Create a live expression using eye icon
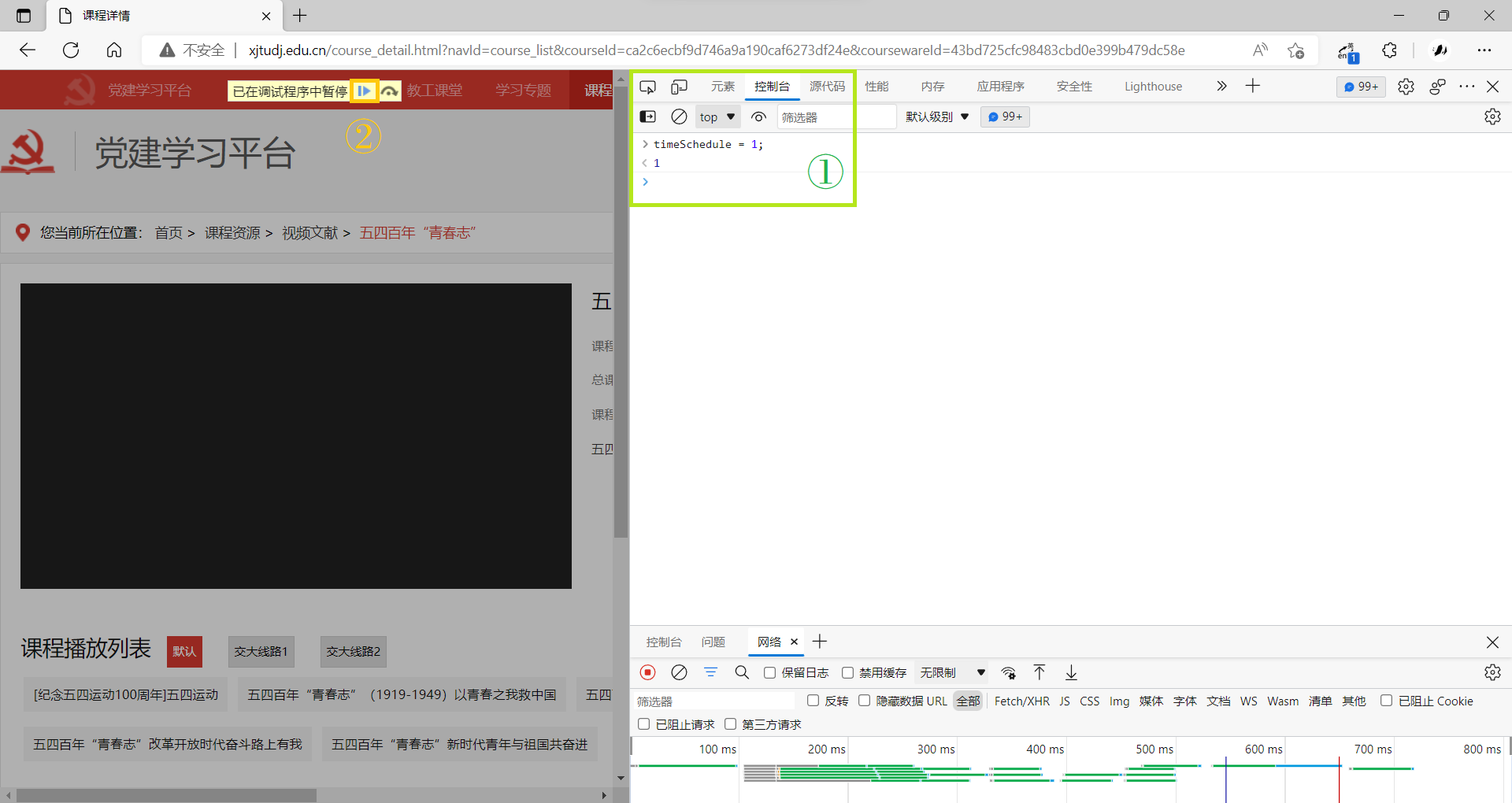 pyautogui.click(x=758, y=117)
